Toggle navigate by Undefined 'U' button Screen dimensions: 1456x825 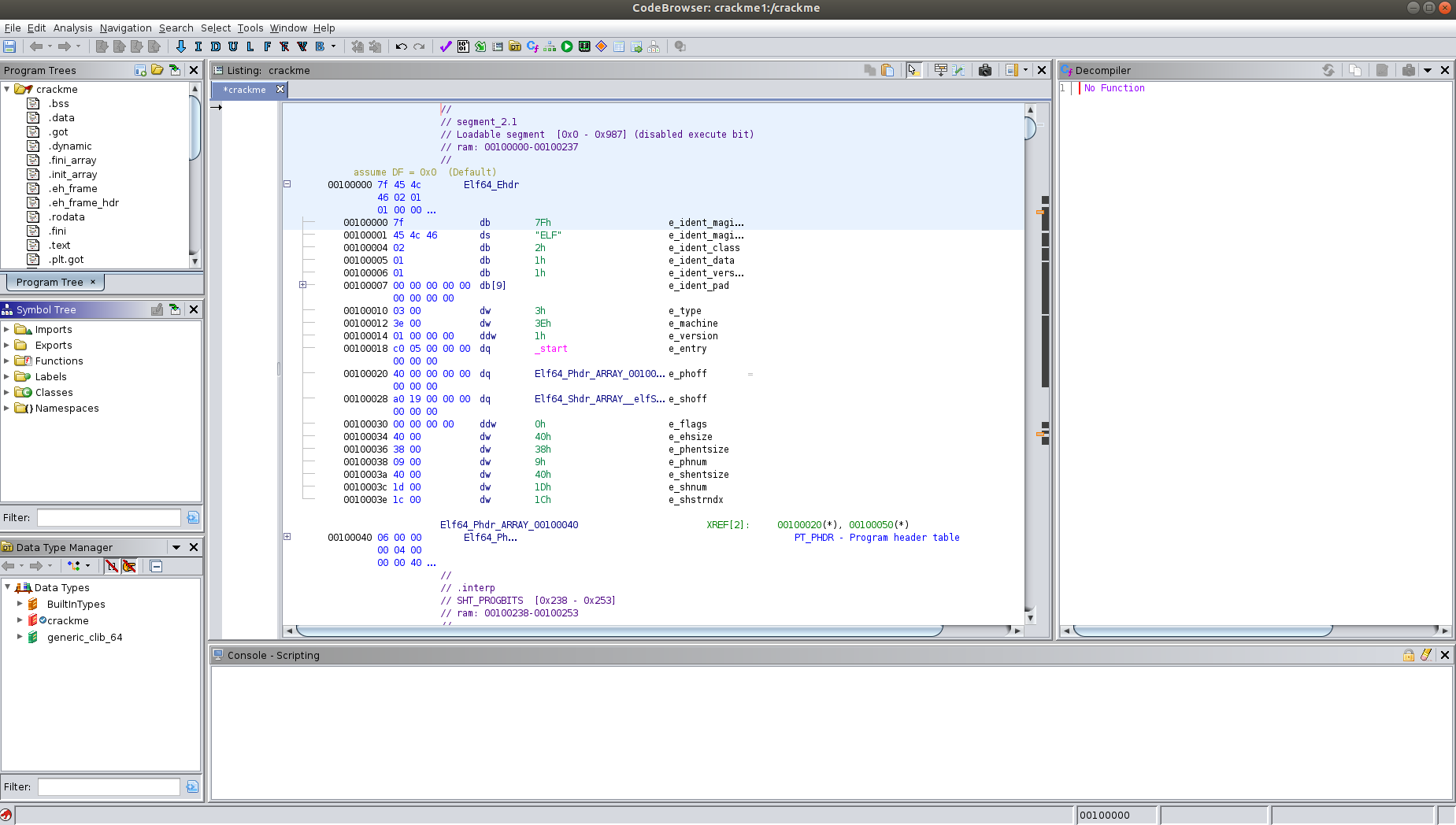coord(232,46)
